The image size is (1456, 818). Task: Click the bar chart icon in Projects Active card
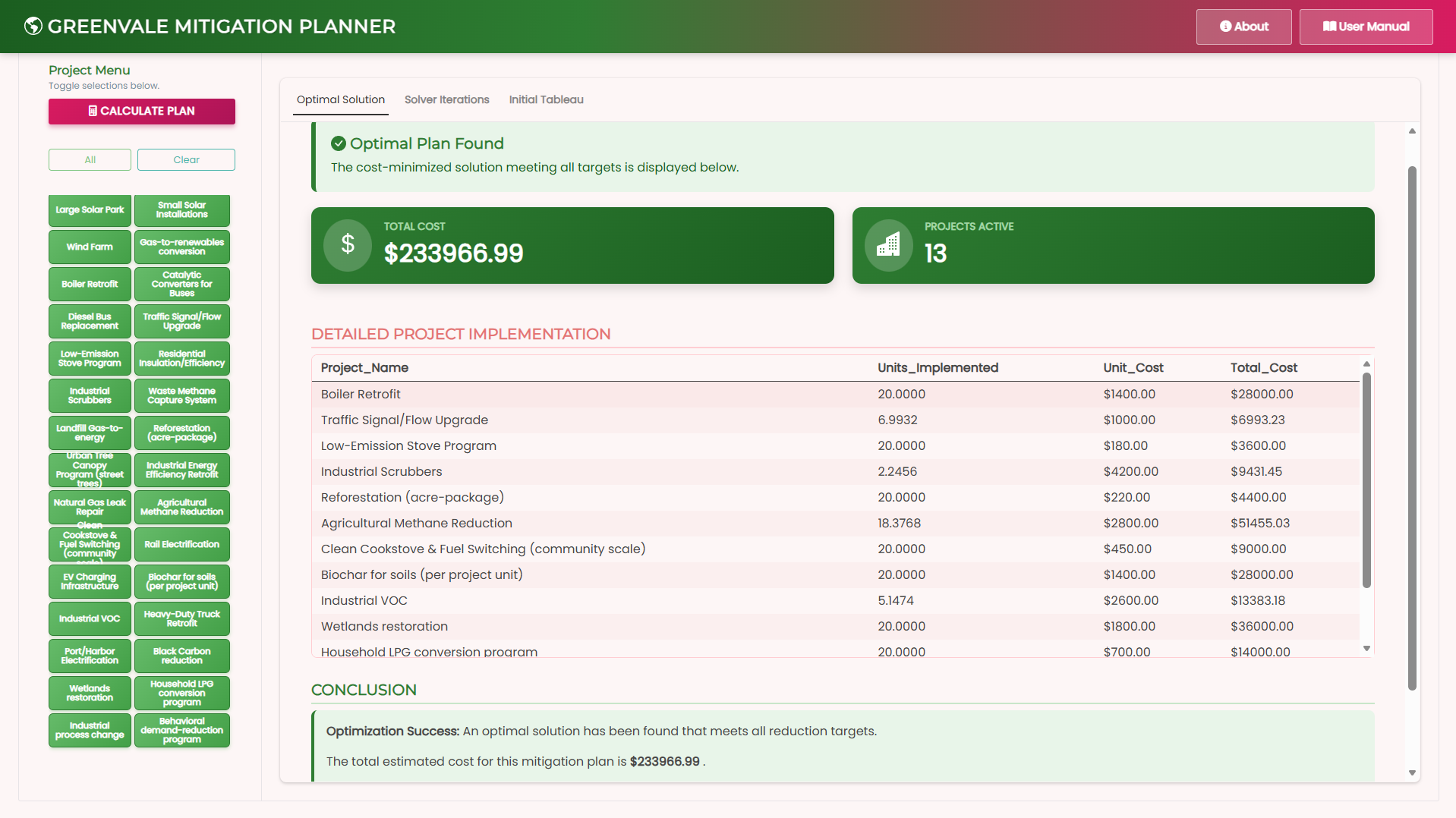point(887,245)
